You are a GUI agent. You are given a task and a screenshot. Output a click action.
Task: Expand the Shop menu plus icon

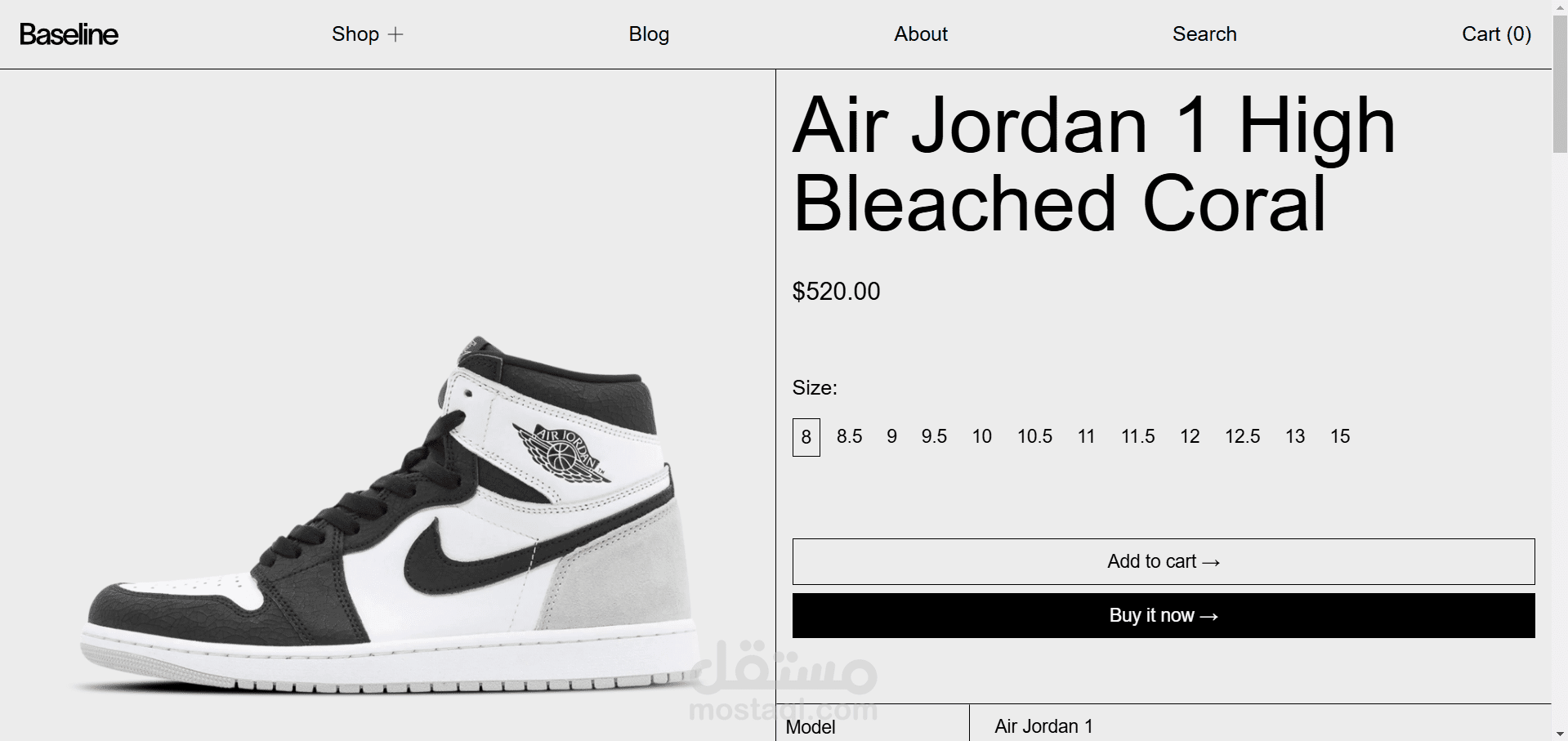pos(395,34)
